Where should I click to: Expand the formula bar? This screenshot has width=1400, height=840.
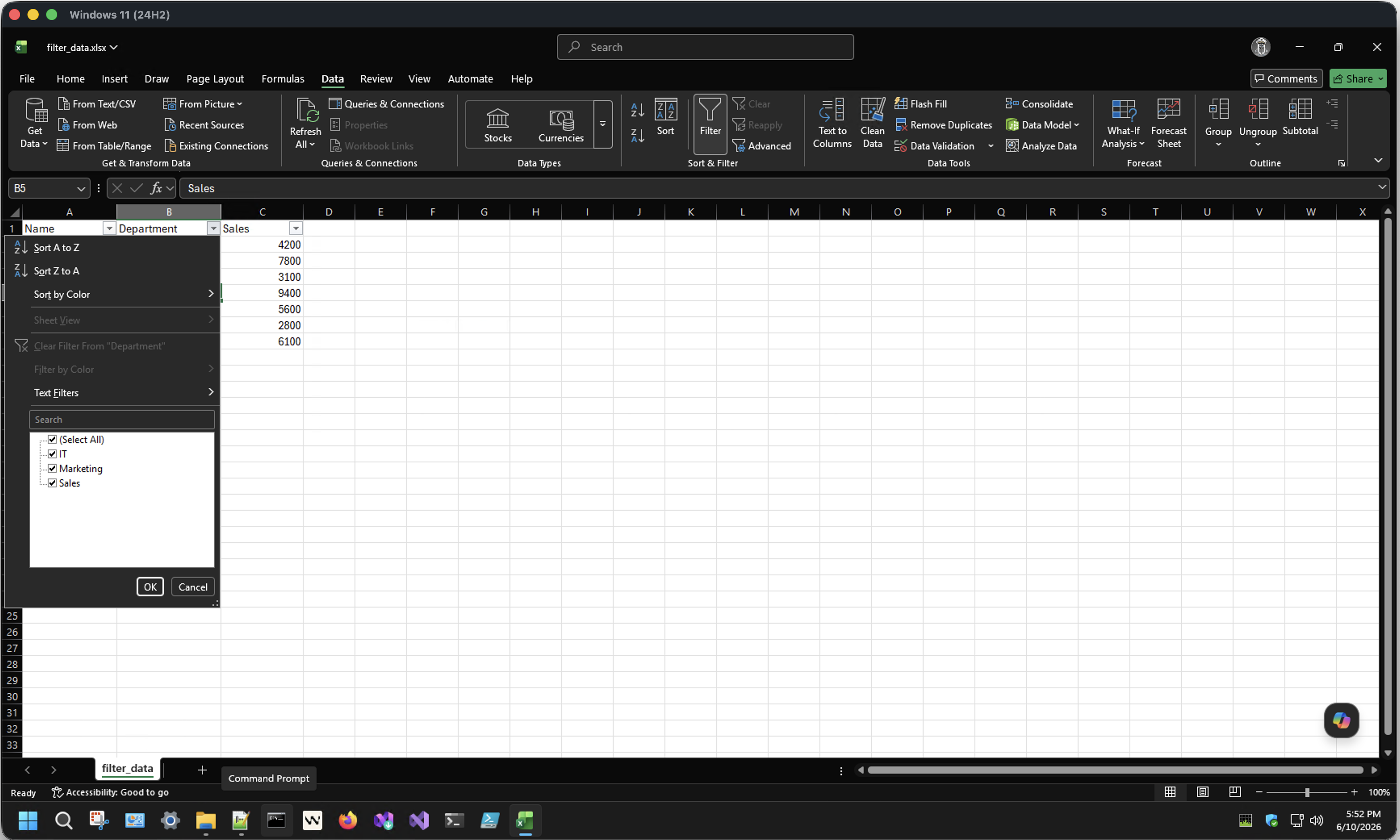(x=1382, y=187)
